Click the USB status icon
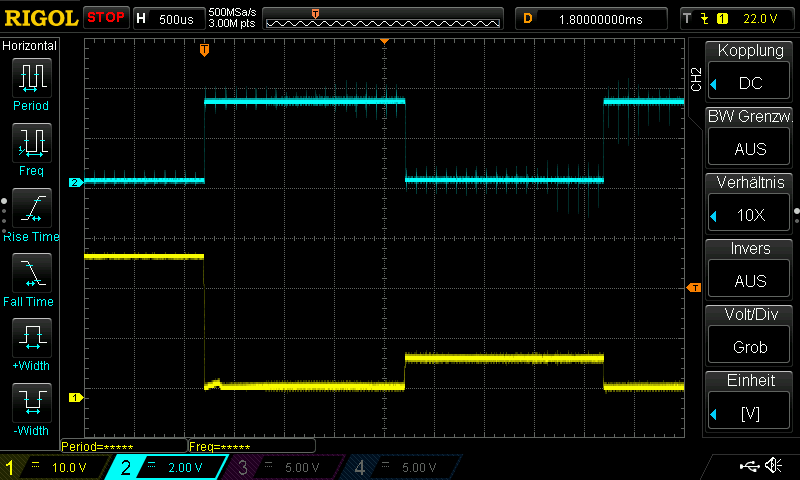The width and height of the screenshot is (800, 480). pos(749,466)
